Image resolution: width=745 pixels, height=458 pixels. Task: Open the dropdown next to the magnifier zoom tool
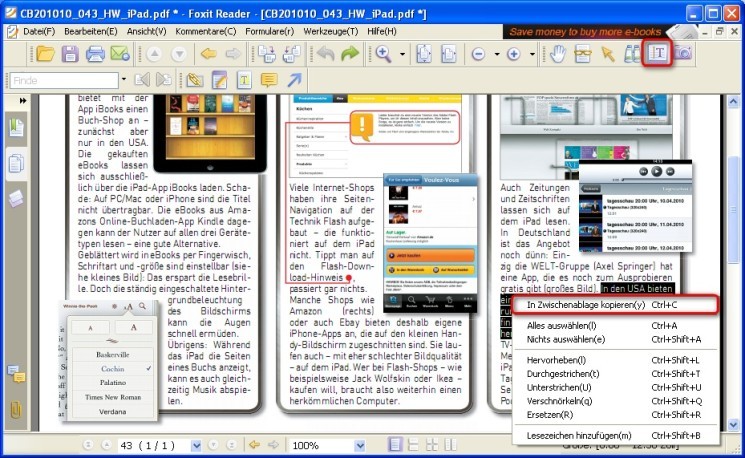pos(402,54)
